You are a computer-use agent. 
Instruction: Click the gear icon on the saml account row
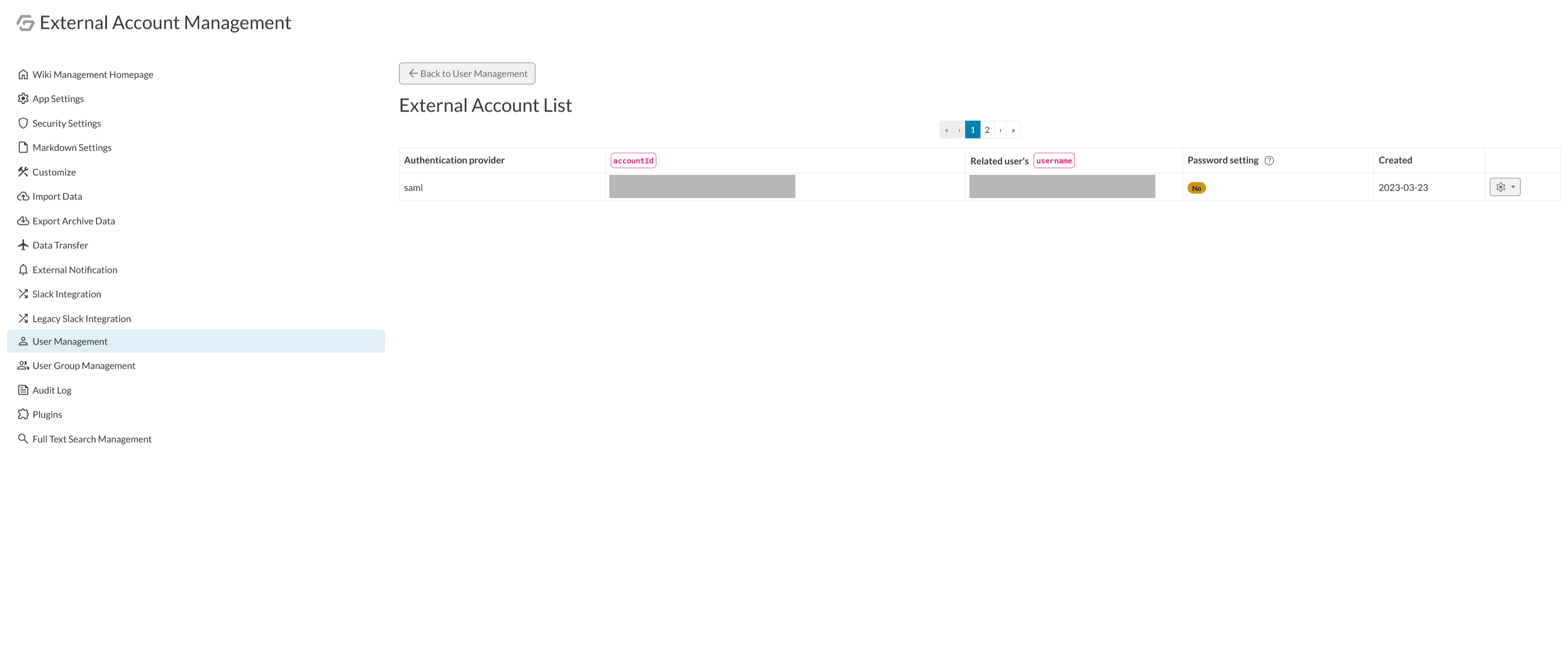pyautogui.click(x=1501, y=187)
